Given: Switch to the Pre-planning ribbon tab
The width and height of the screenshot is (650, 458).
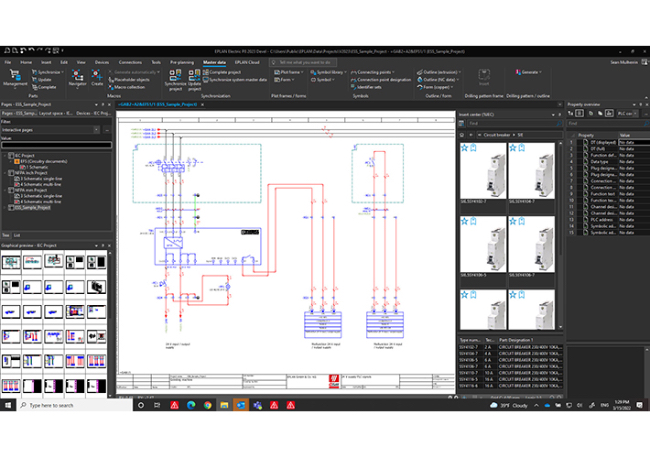Looking at the screenshot, I should coord(182,62).
